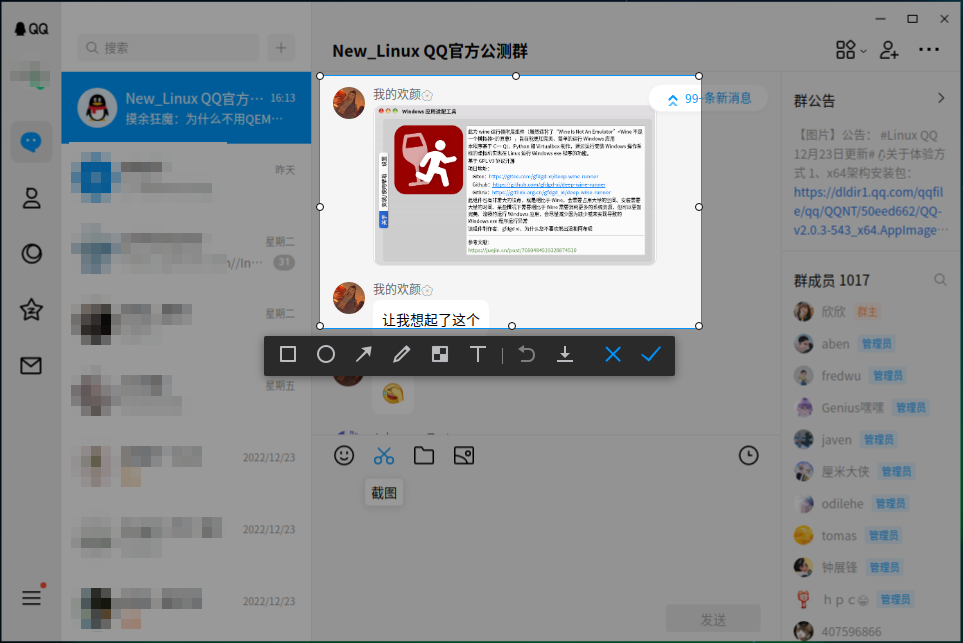Open the conversation dated 星期五

[x=186, y=396]
